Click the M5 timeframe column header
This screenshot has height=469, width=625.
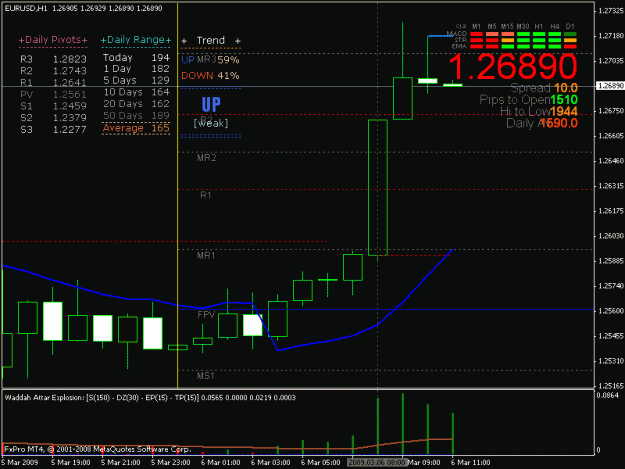[x=492, y=26]
